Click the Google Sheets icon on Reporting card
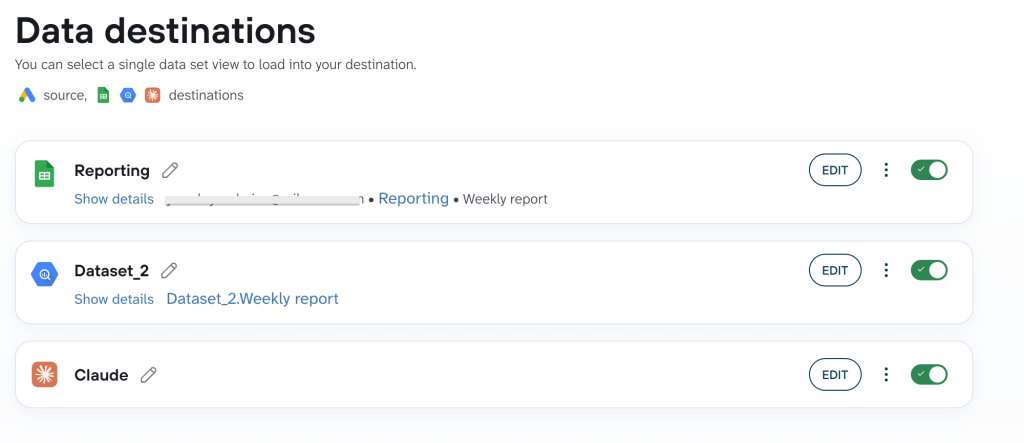 tap(44, 174)
